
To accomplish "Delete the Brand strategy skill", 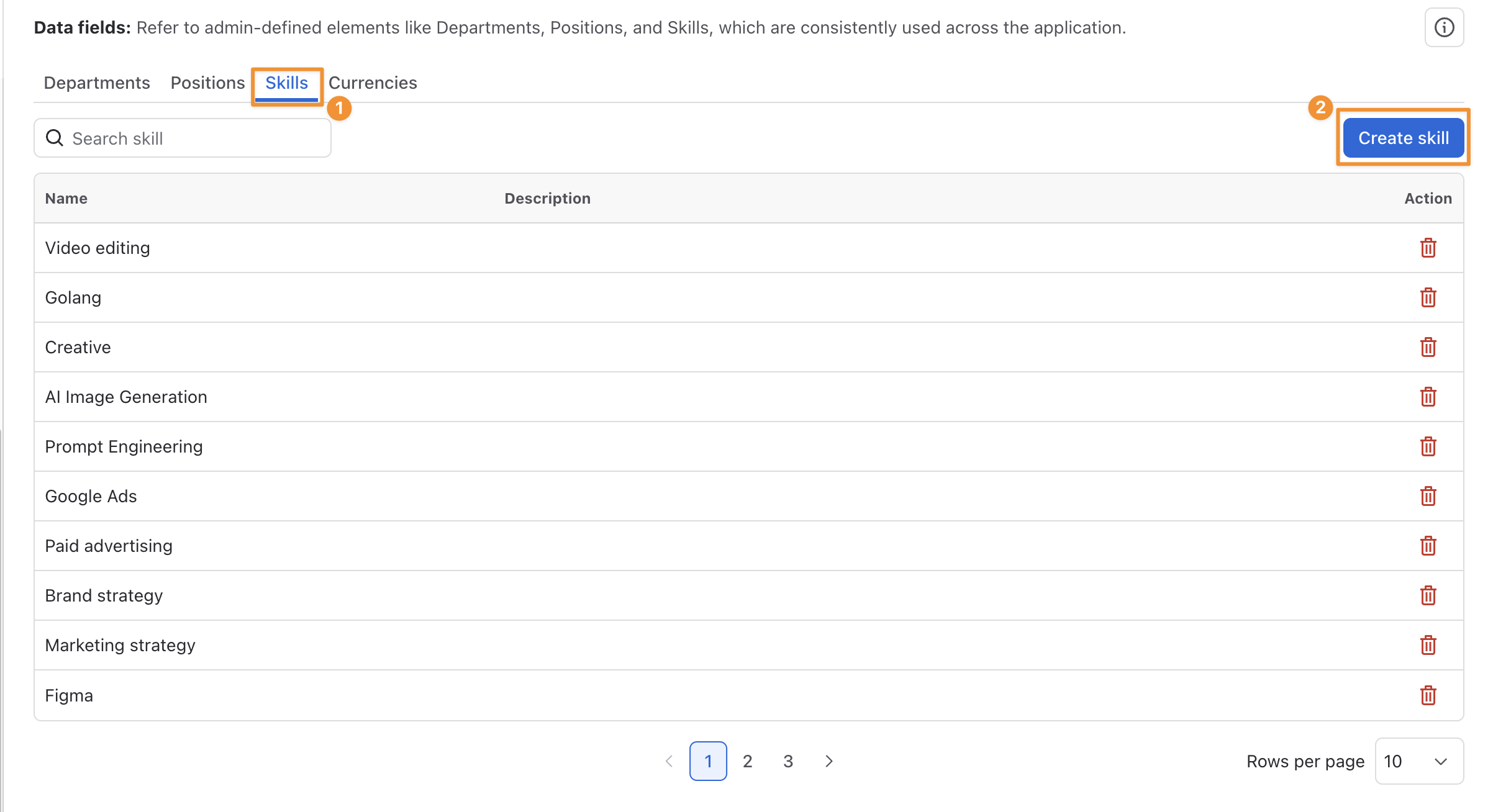I will [1428, 595].
